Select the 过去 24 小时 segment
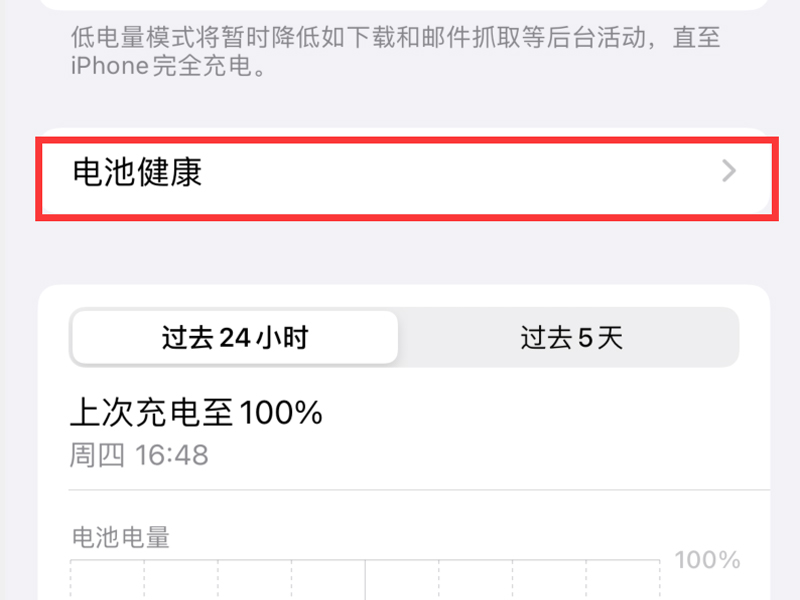 coord(235,337)
